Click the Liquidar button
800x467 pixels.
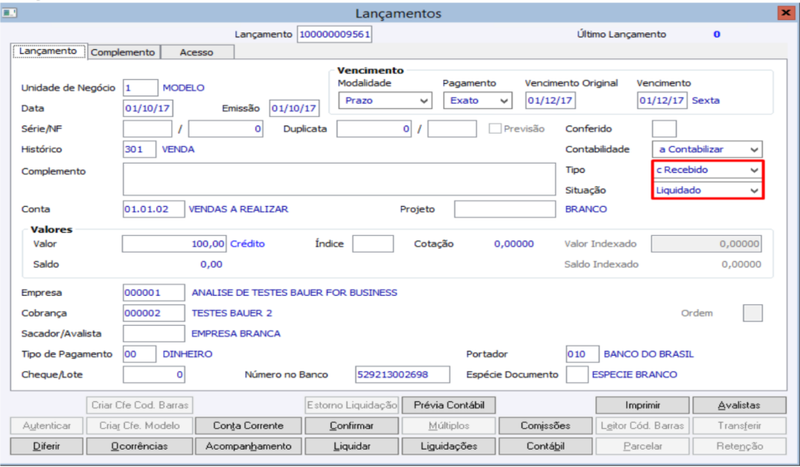tap(352, 446)
